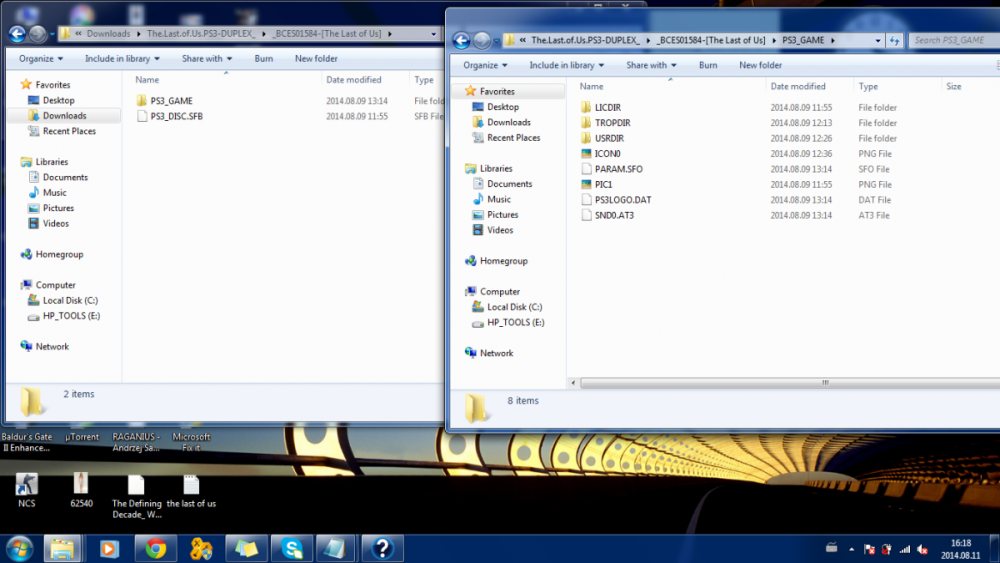The height and width of the screenshot is (563, 1000).
Task: Click the back arrow in PS3_GAME window
Action: pyautogui.click(x=461, y=40)
